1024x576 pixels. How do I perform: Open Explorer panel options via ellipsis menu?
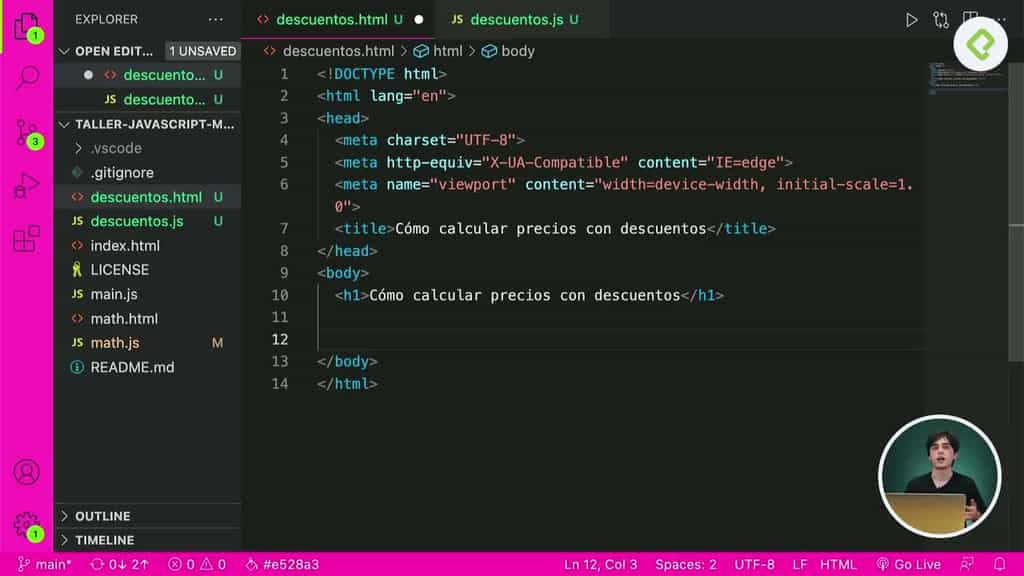click(216, 18)
